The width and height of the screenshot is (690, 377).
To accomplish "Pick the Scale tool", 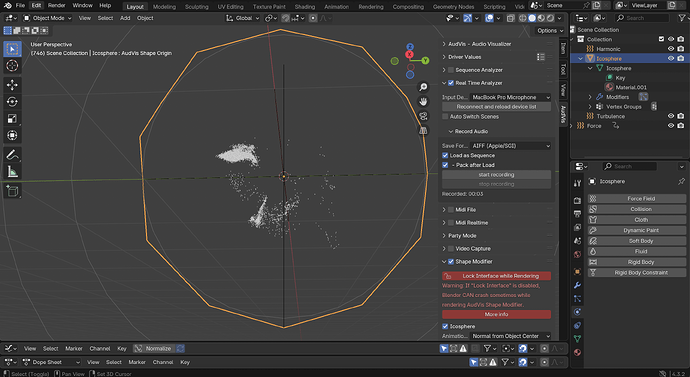I will (x=12, y=118).
